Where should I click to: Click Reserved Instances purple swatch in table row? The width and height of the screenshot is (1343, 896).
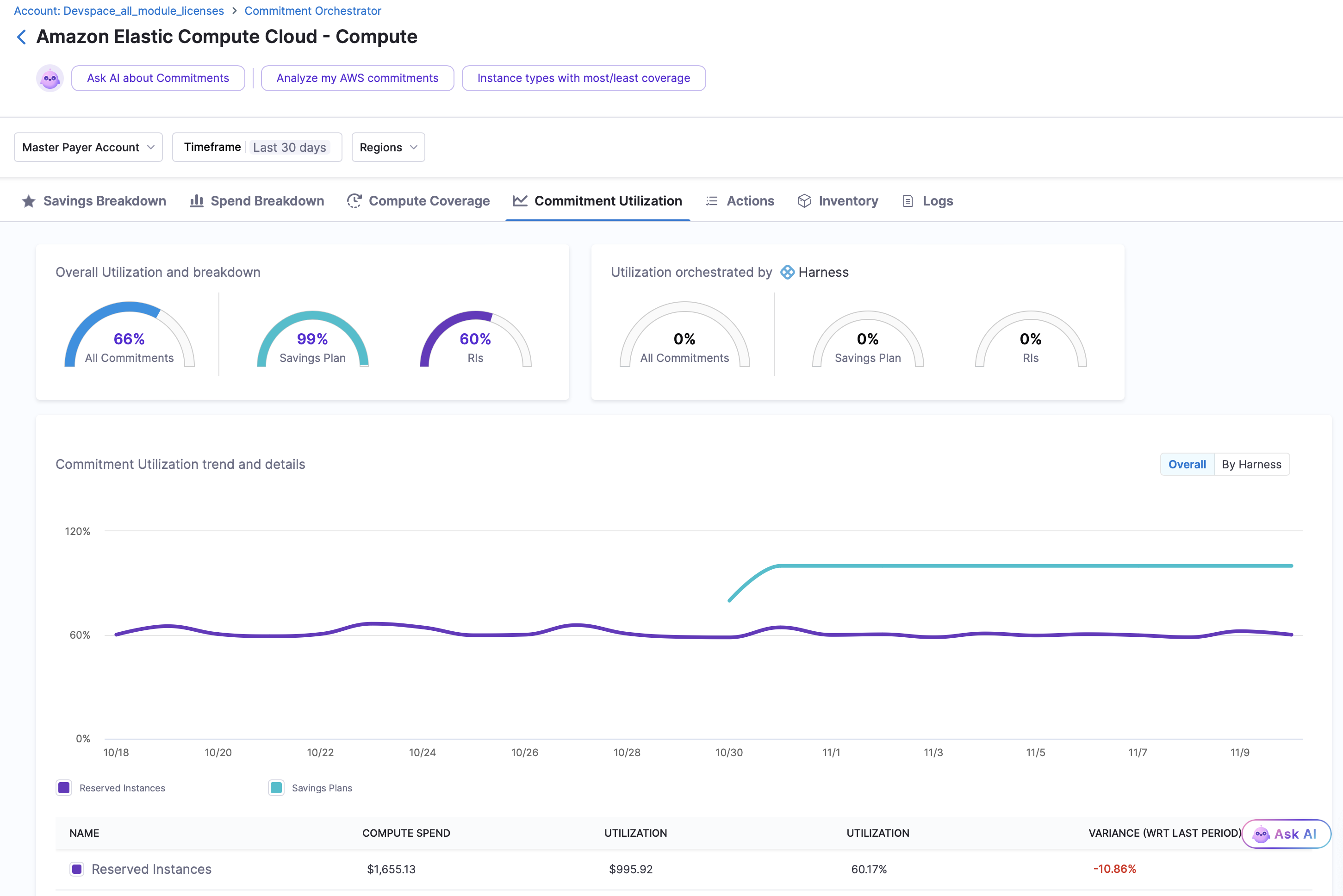click(x=77, y=869)
